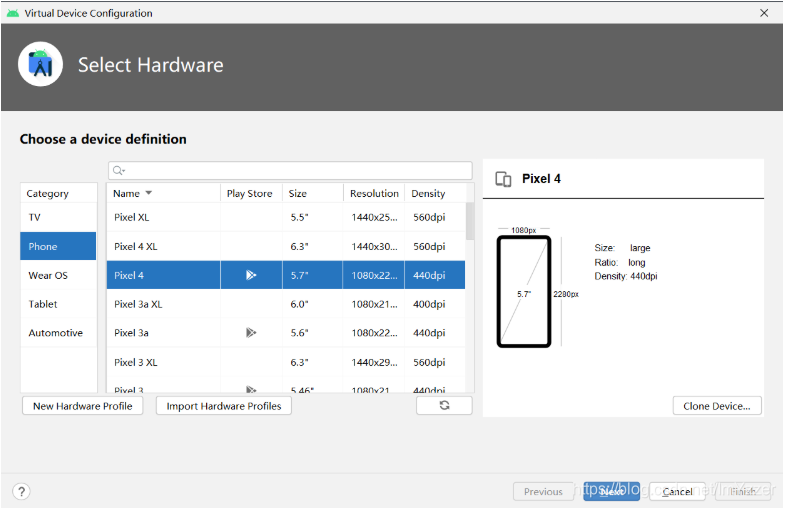
Task: Click the Density column header
Action: 435,193
